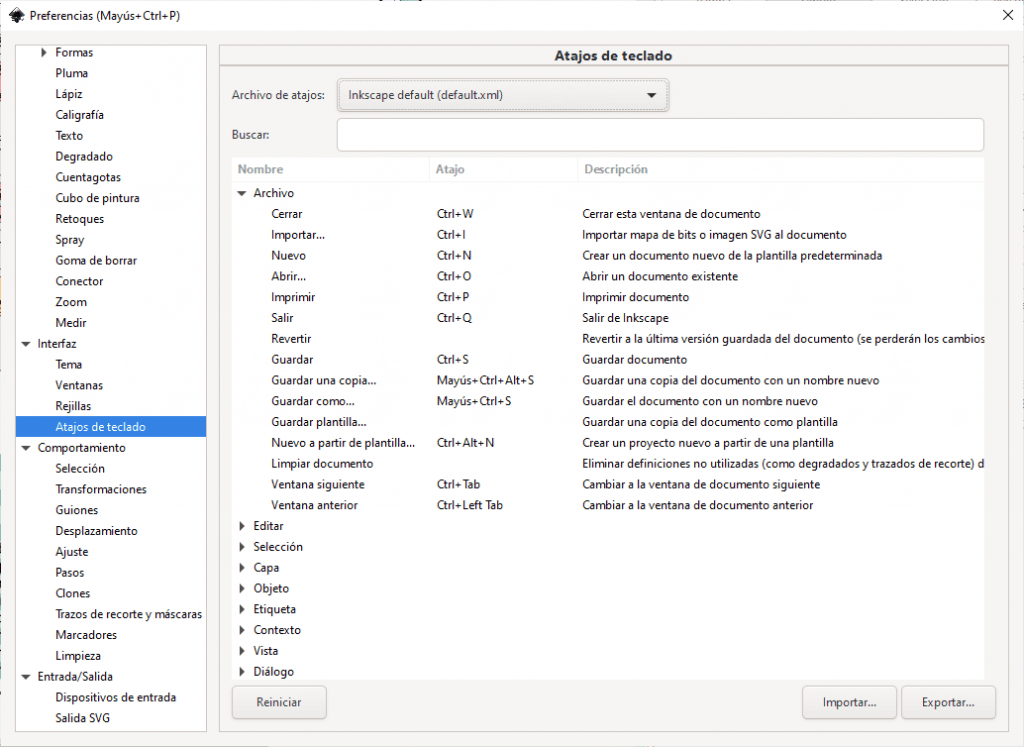This screenshot has height=747, width=1024.
Task: Select Degradado in the sidebar
Action: tap(84, 157)
